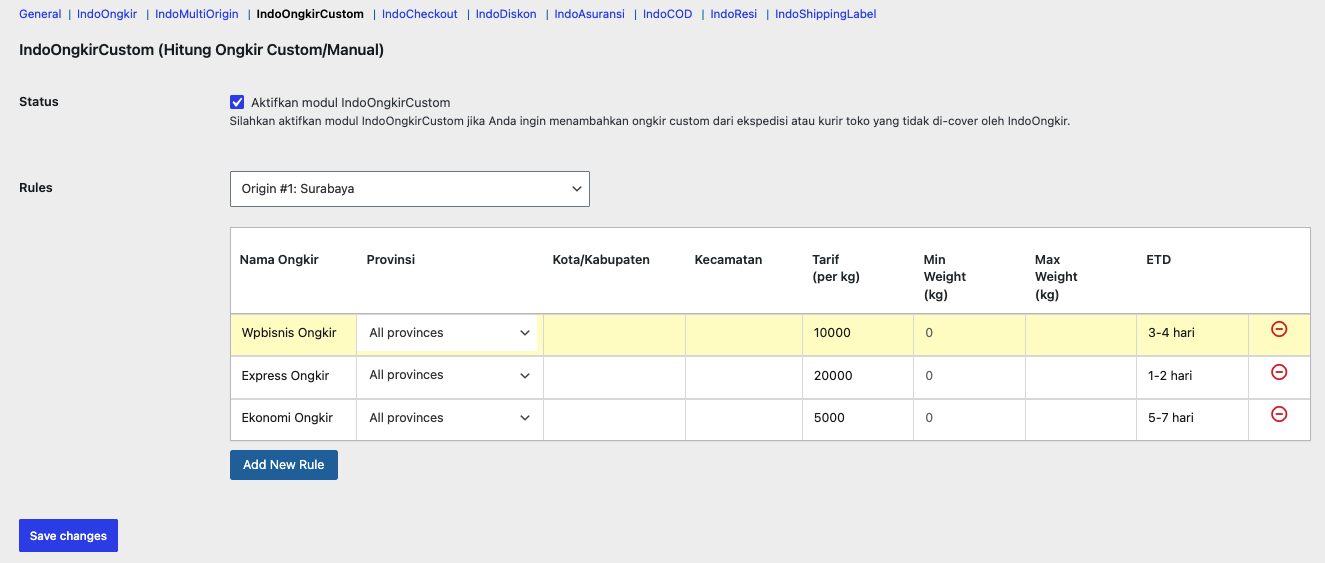Image resolution: width=1325 pixels, height=563 pixels.
Task: Click the Nama Ongkir column header
Action: (279, 260)
